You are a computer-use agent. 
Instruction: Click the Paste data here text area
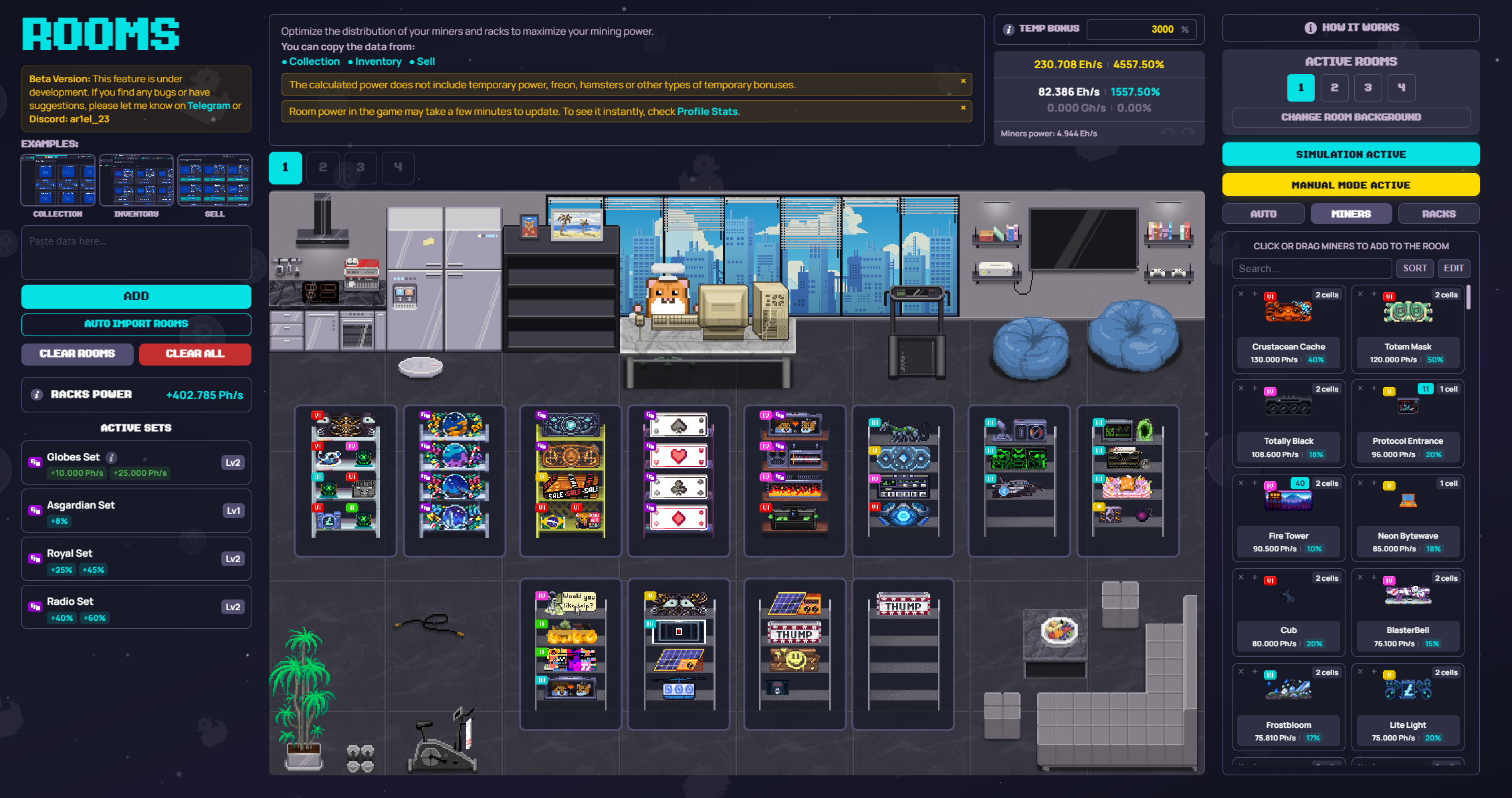point(136,253)
